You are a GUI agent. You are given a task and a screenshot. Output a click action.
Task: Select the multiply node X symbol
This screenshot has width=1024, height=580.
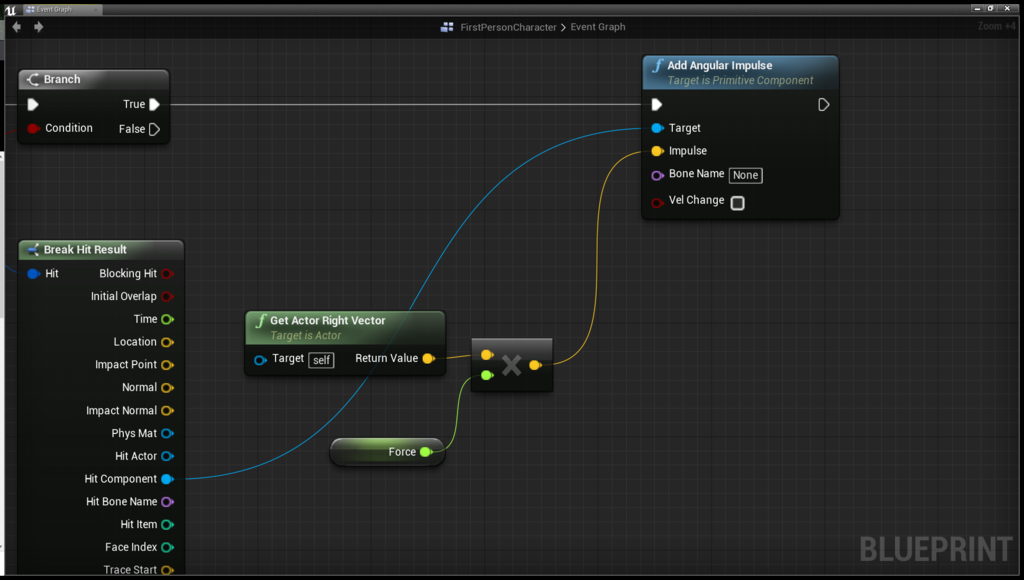(x=511, y=365)
